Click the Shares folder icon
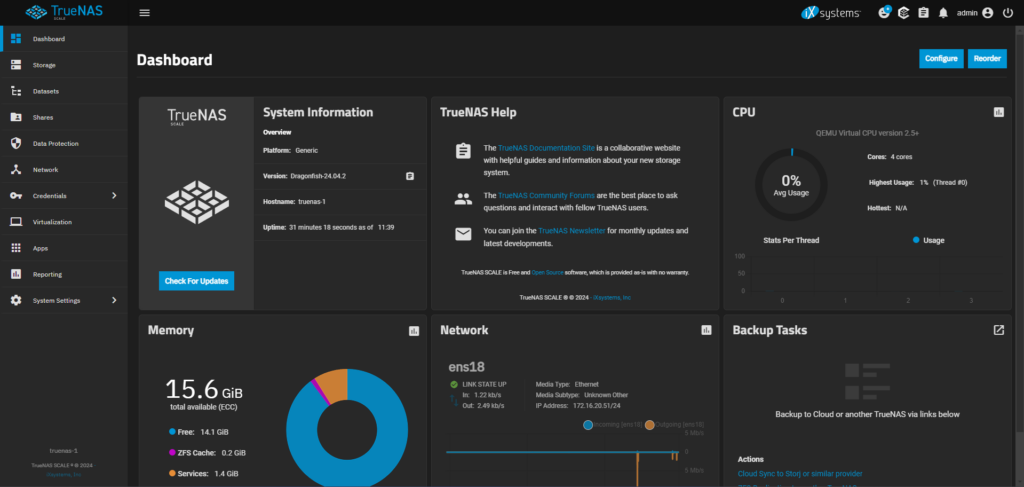Screen dimensions: 1024x487 pos(16,117)
